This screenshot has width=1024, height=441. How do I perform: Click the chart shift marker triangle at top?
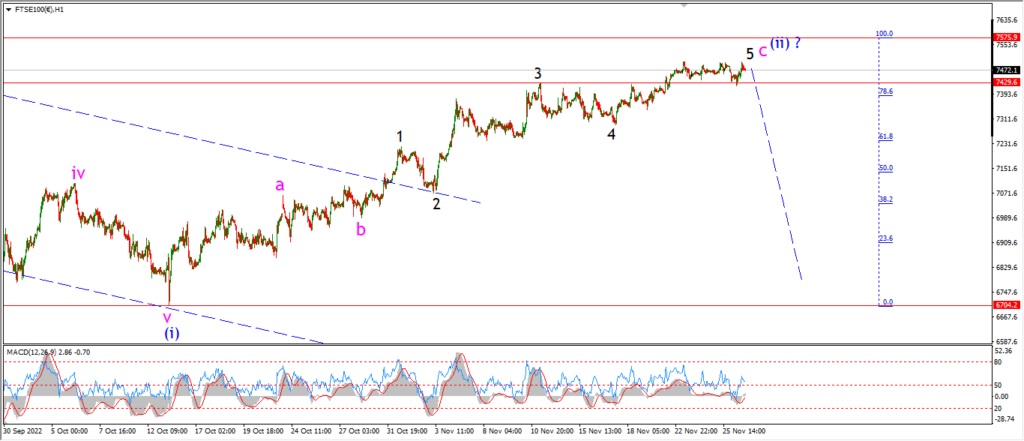(684, 5)
